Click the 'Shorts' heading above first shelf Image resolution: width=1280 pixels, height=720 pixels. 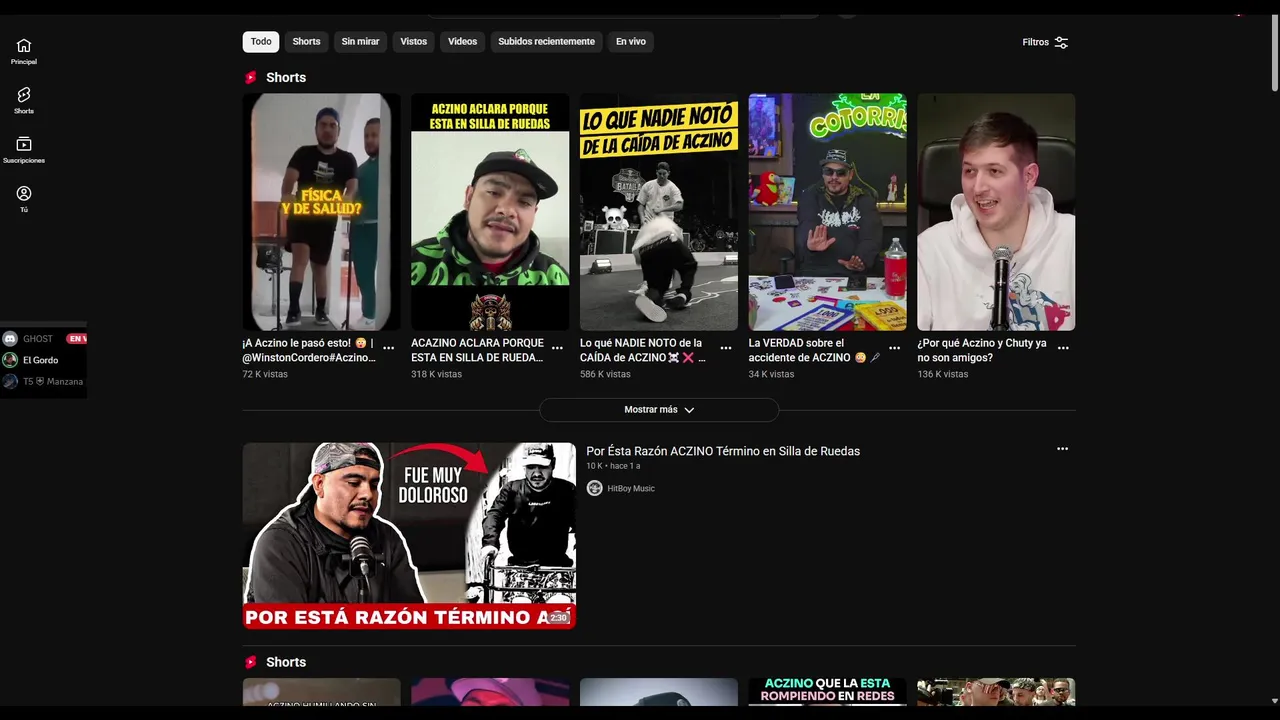point(286,77)
